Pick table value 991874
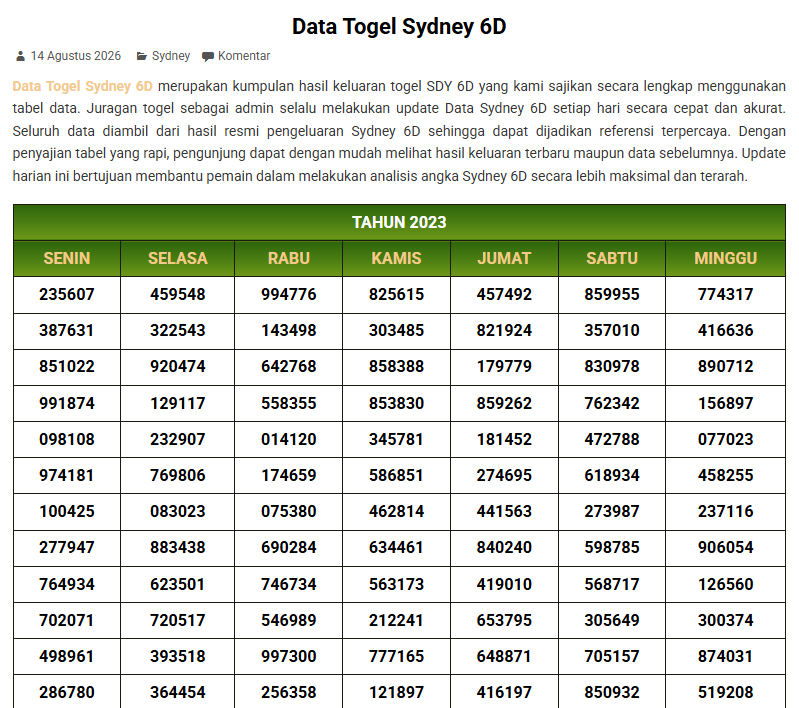Image resolution: width=799 pixels, height=708 pixels. click(x=67, y=404)
